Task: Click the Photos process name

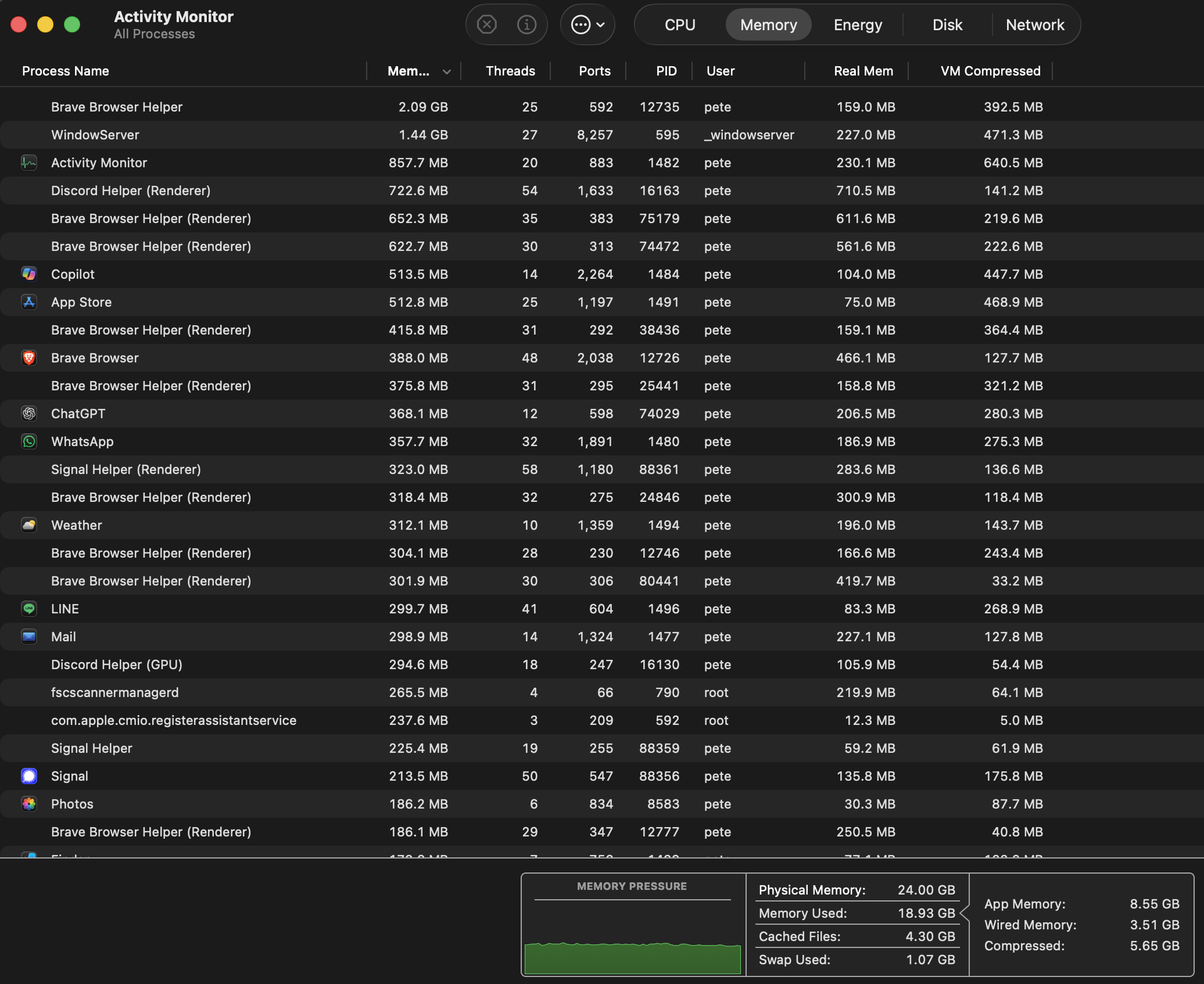Action: (72, 804)
